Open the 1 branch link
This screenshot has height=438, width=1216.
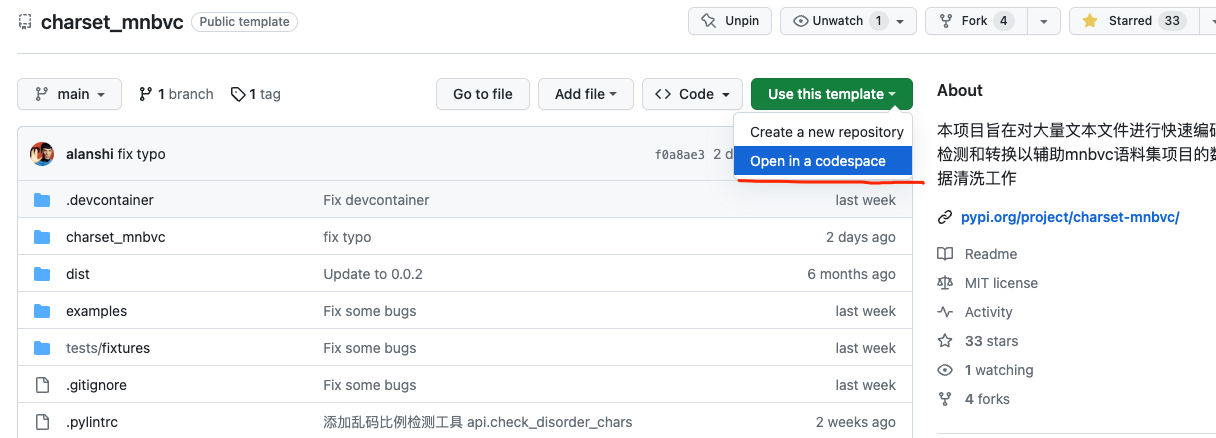coord(176,94)
